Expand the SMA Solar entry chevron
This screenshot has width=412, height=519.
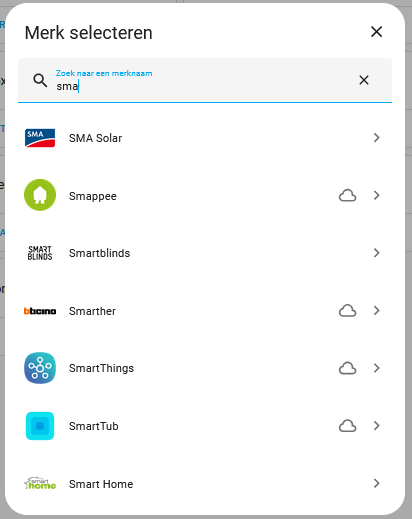click(377, 138)
